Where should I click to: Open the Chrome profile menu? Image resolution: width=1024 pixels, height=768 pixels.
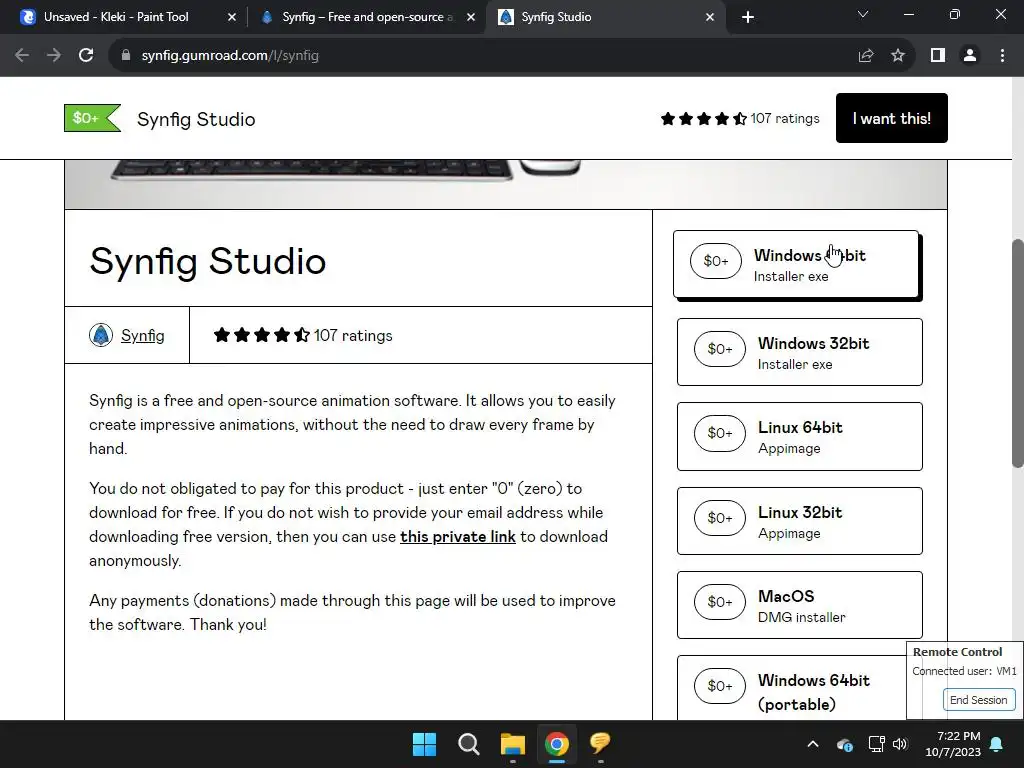[970, 56]
